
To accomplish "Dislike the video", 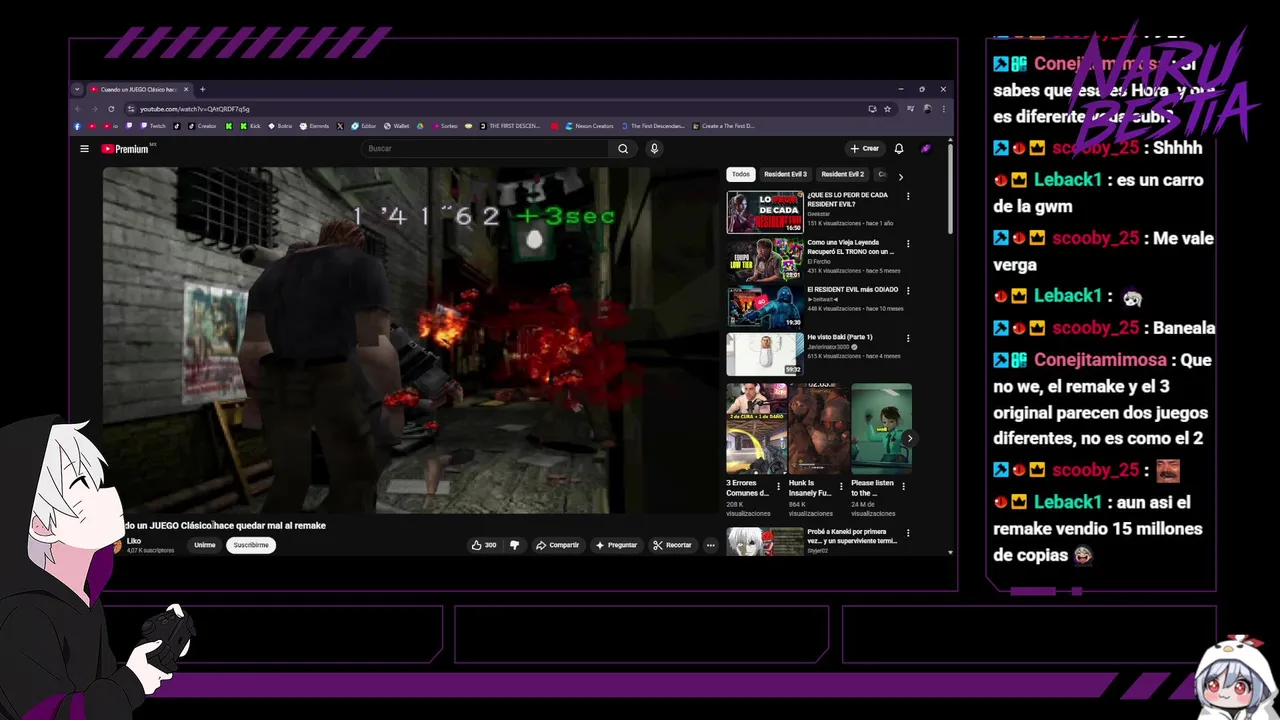I will 515,545.
